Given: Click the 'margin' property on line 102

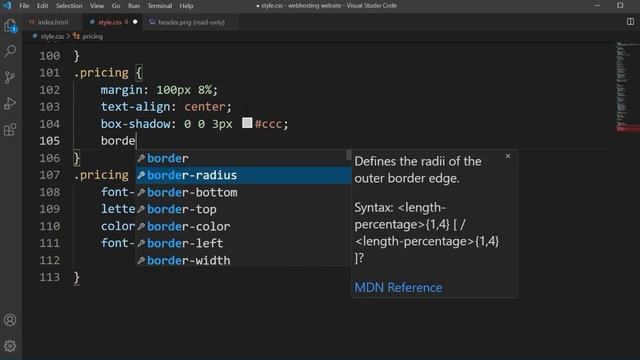Looking at the screenshot, I should coord(122,90).
